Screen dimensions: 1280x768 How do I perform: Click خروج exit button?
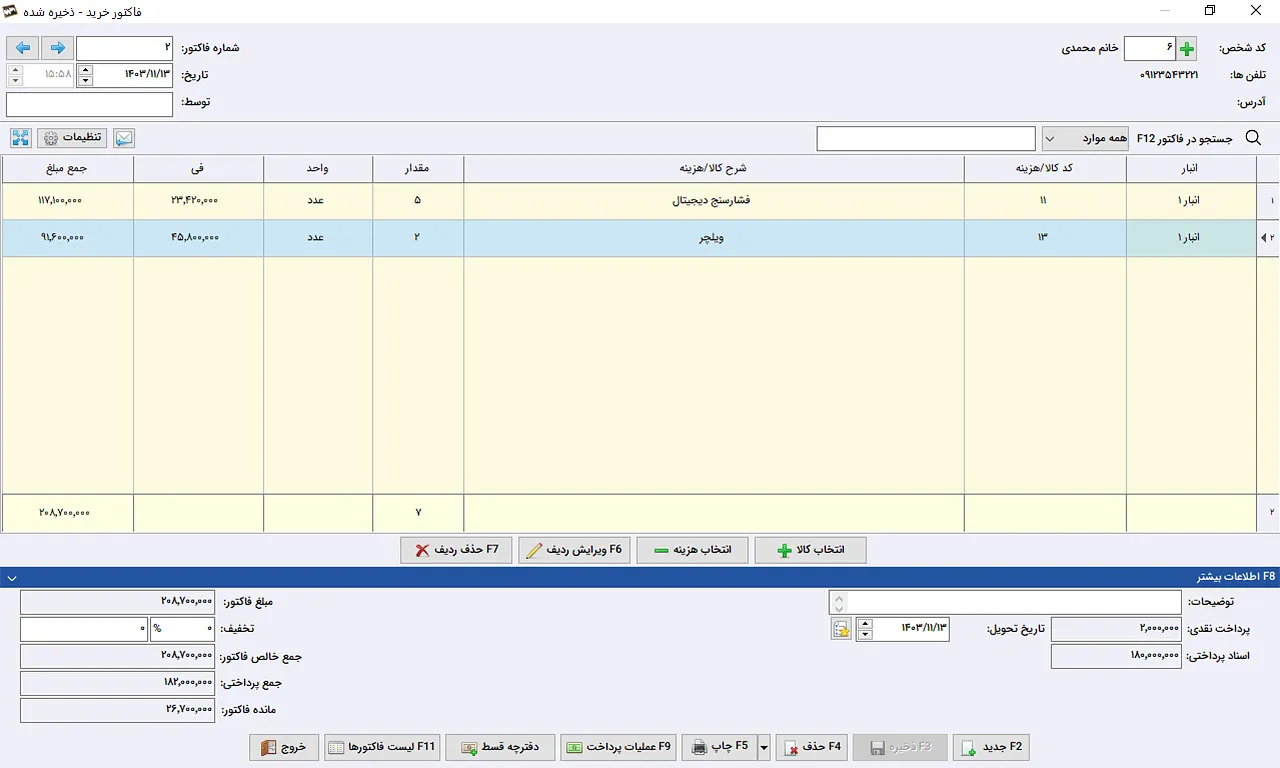284,747
